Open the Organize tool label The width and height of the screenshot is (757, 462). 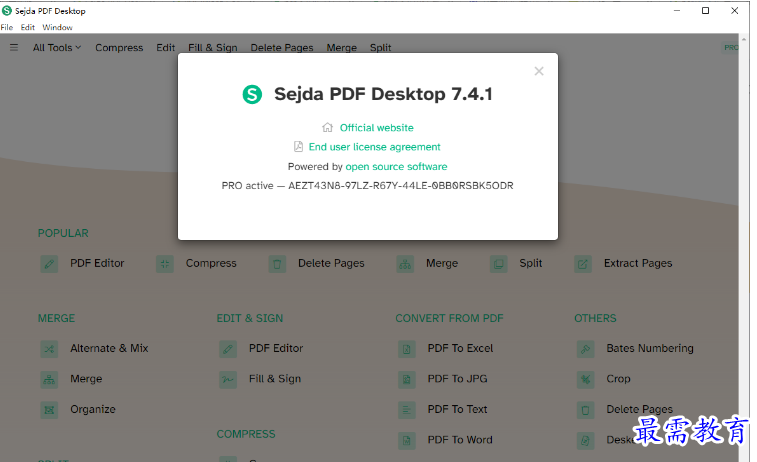93,409
